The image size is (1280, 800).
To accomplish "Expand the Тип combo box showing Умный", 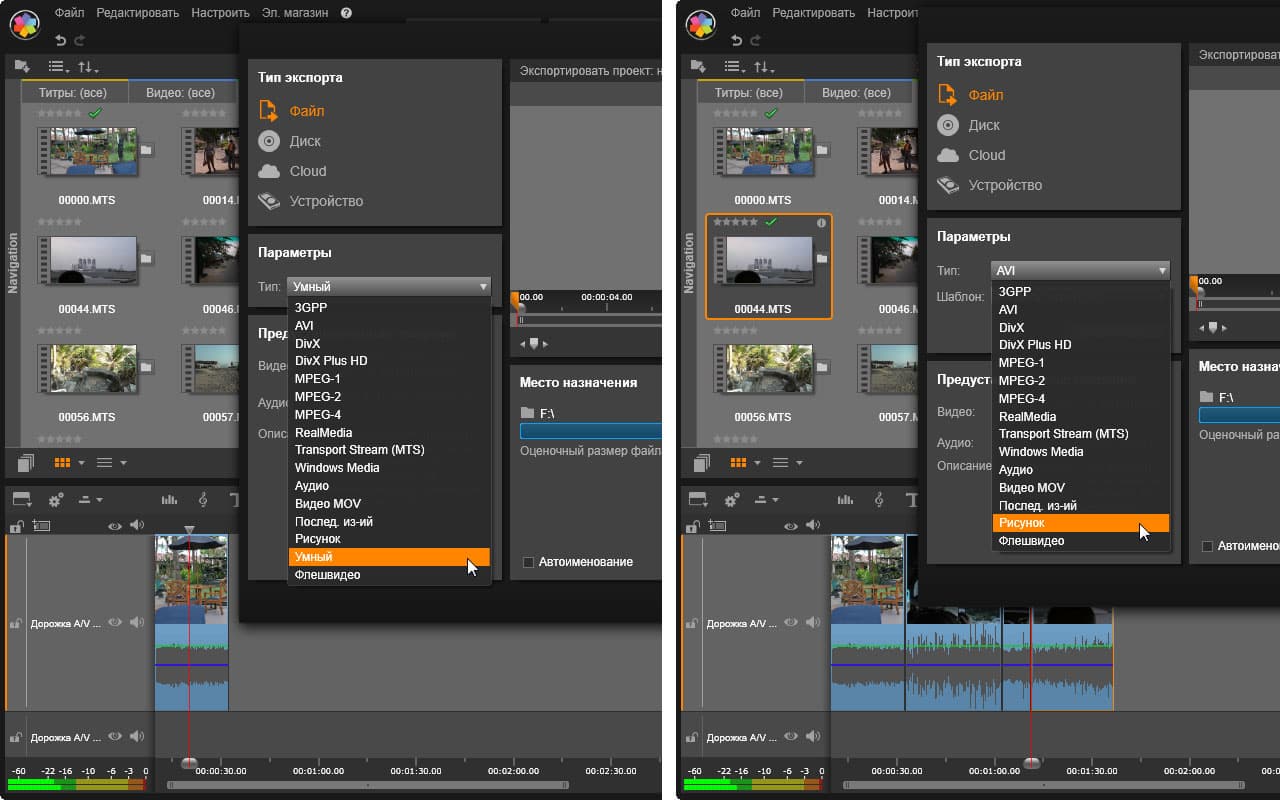I will [x=389, y=286].
